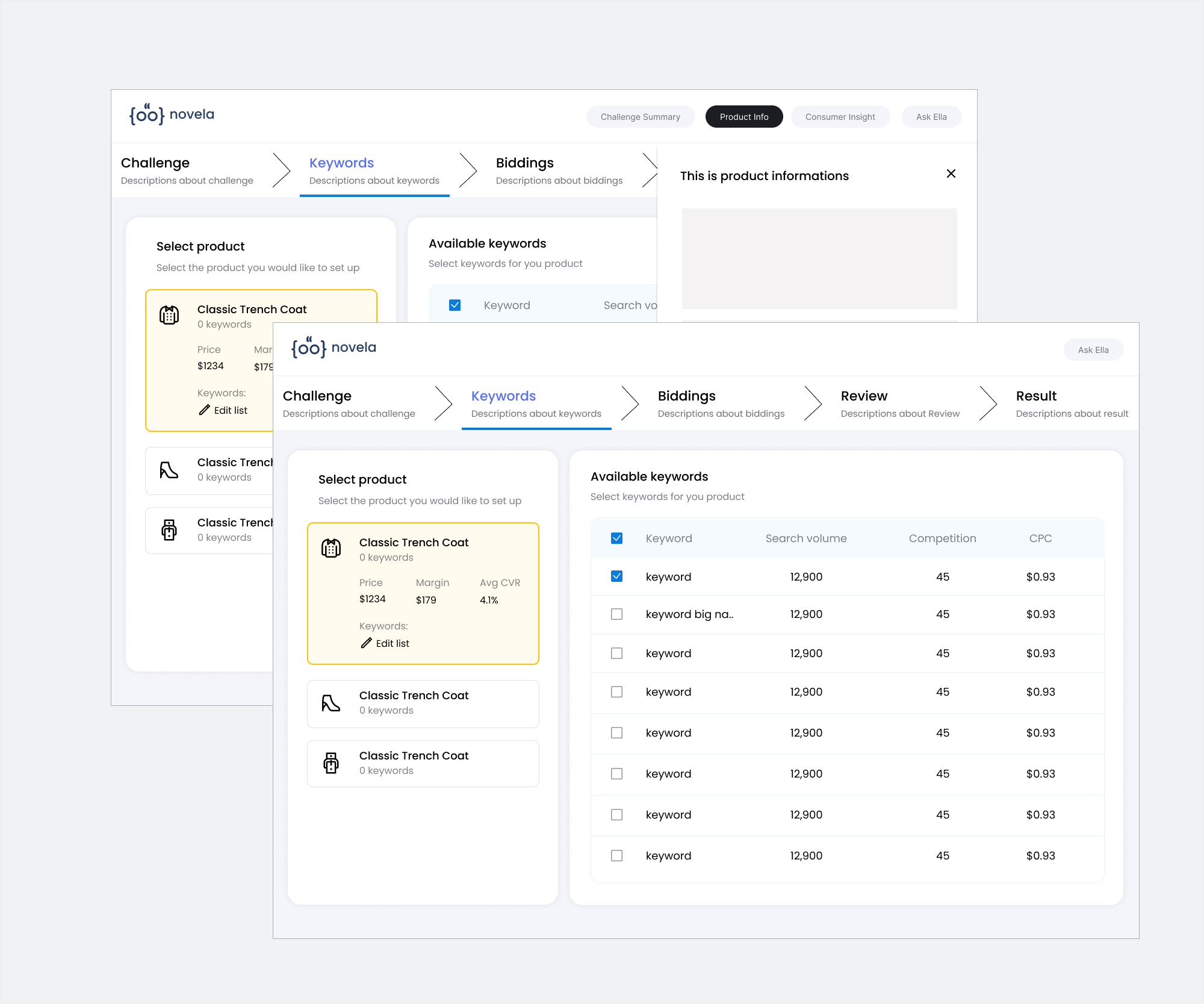Toggle the select-all checkbox in front window header
This screenshot has height=1004, width=1204.
tap(616, 538)
